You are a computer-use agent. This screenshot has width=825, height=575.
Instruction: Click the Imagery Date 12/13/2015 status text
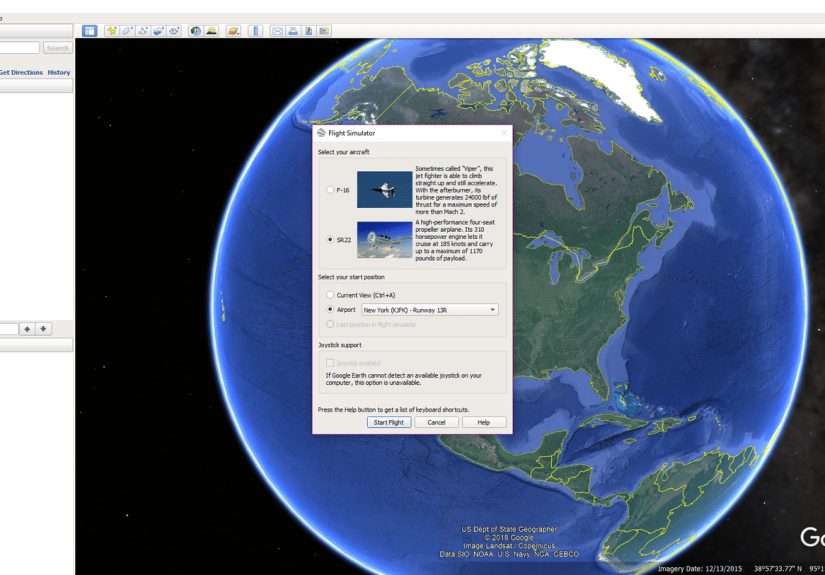tap(700, 569)
